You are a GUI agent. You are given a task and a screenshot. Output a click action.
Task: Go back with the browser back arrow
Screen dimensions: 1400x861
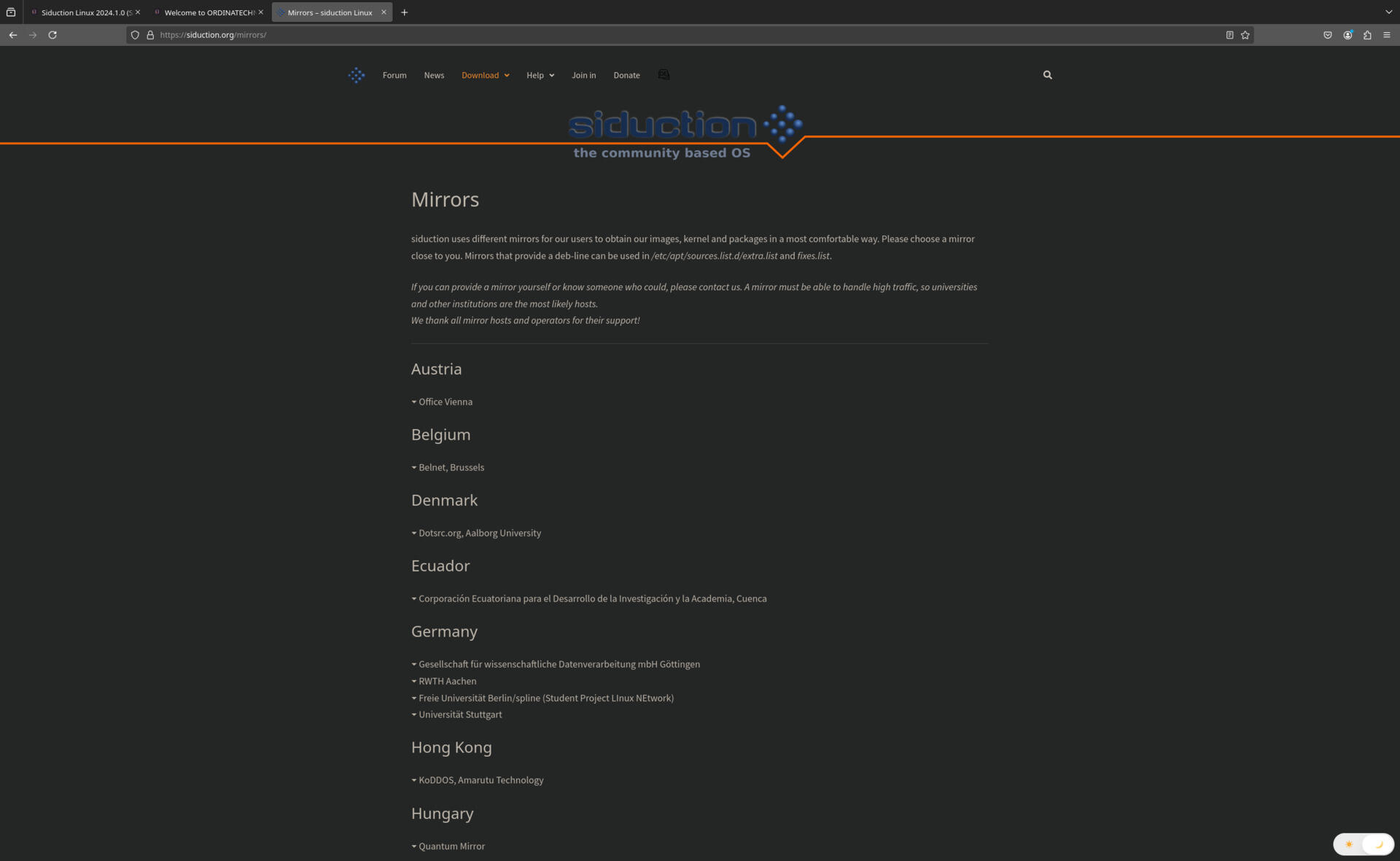(x=13, y=35)
